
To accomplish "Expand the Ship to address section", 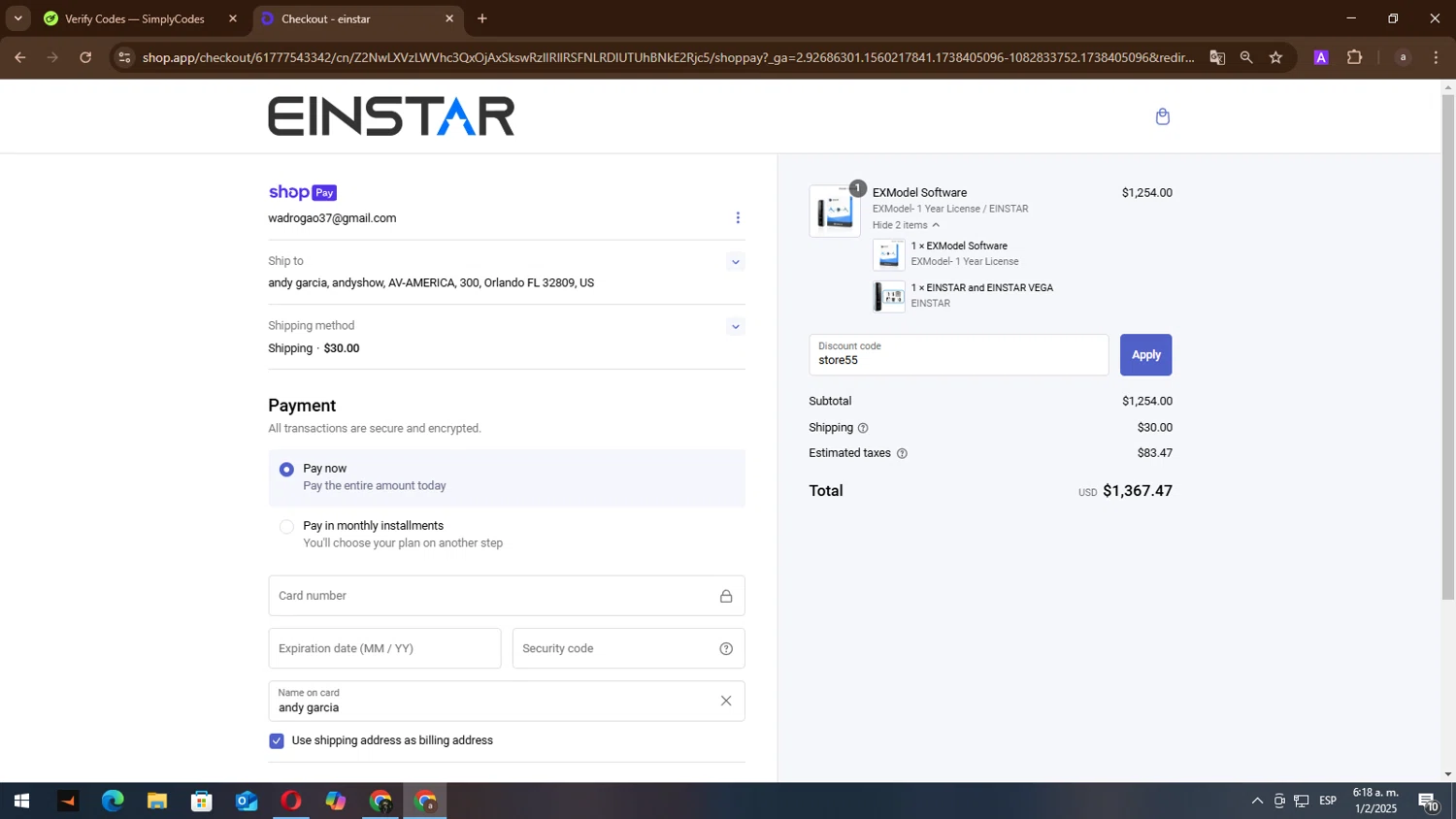I will [735, 262].
